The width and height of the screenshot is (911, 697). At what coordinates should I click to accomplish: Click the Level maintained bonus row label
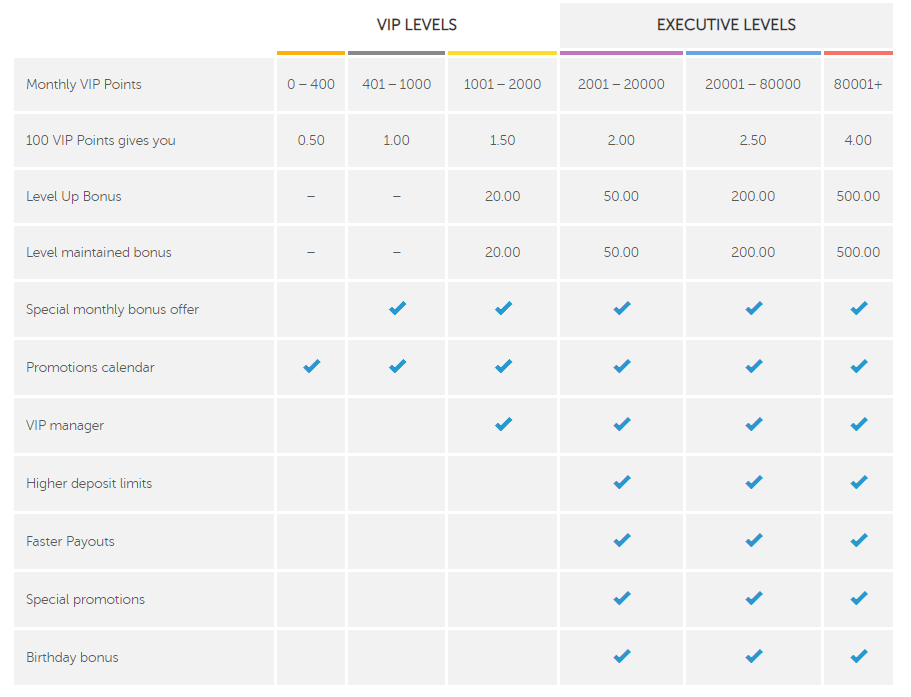click(99, 252)
